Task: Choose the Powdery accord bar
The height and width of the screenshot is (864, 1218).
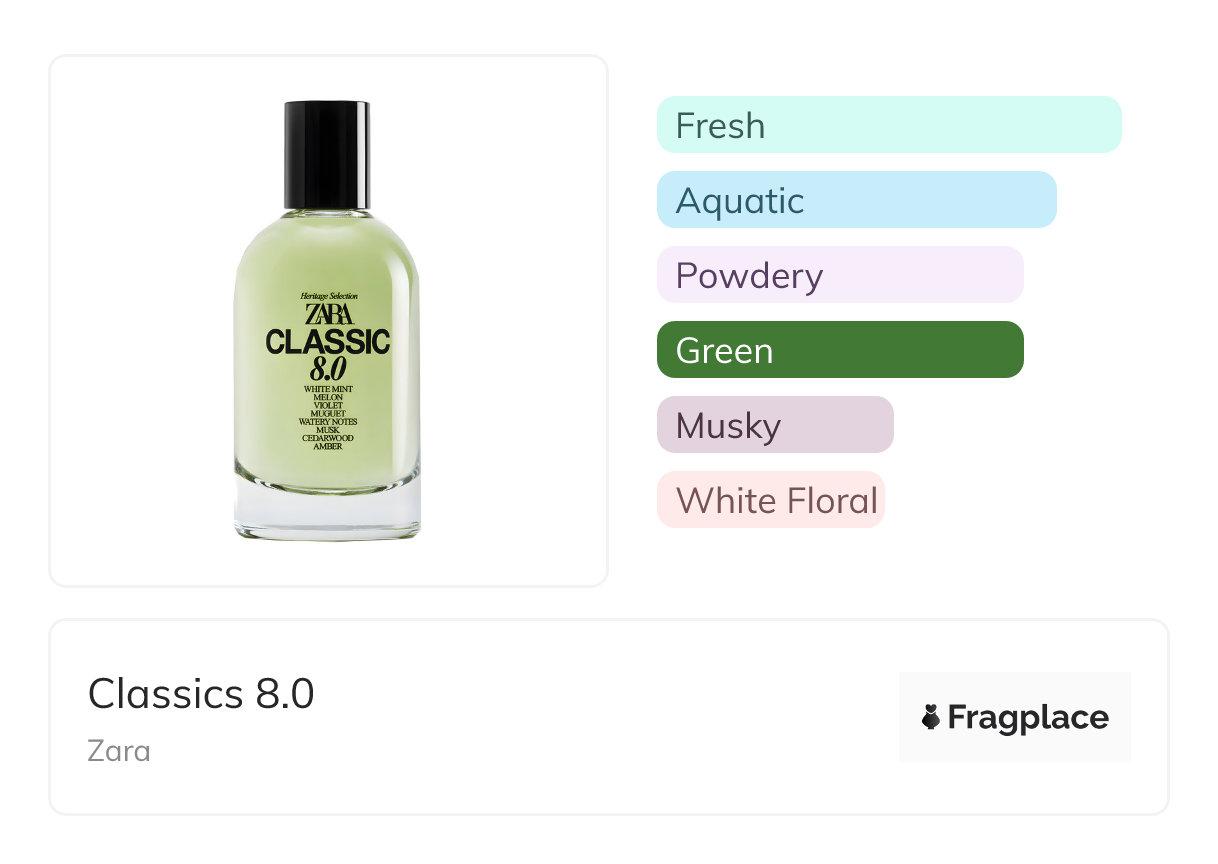Action: [x=840, y=275]
